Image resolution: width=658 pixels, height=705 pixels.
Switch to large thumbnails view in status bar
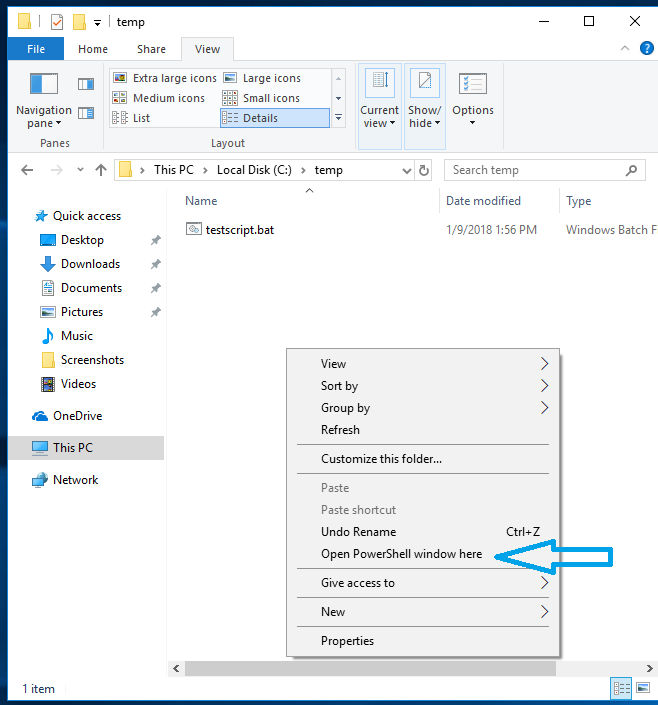pos(641,688)
